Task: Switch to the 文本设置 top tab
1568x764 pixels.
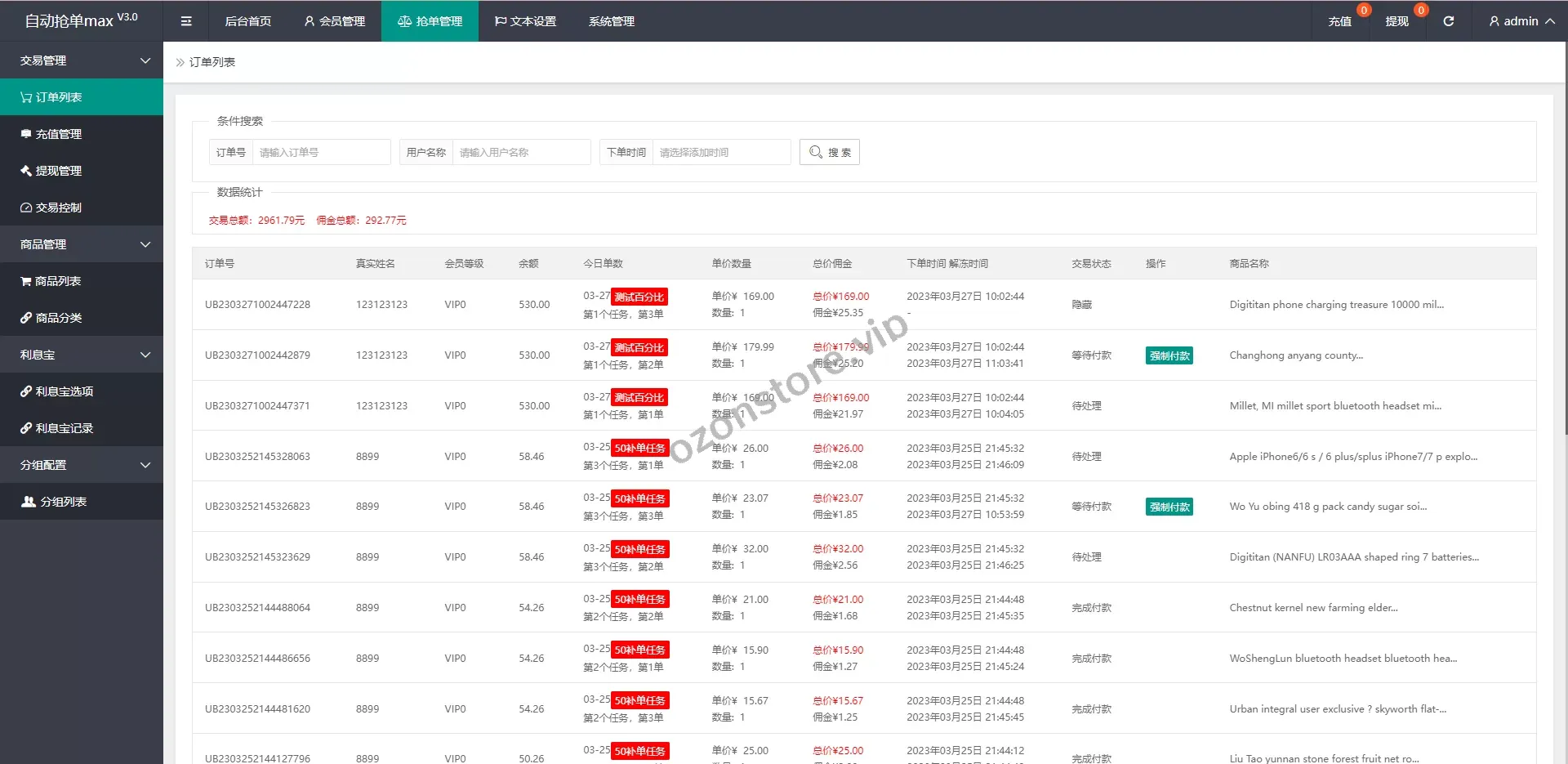Action: pos(525,21)
